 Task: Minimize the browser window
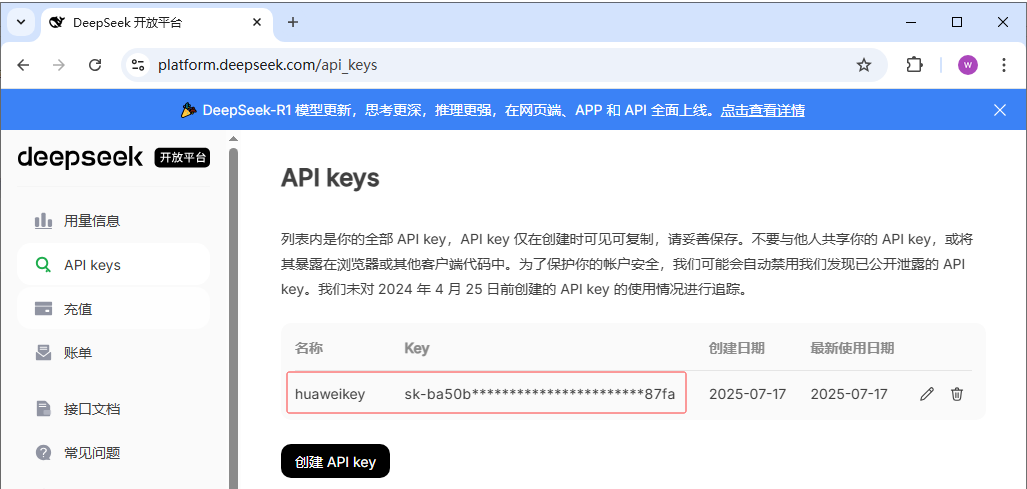pos(911,22)
